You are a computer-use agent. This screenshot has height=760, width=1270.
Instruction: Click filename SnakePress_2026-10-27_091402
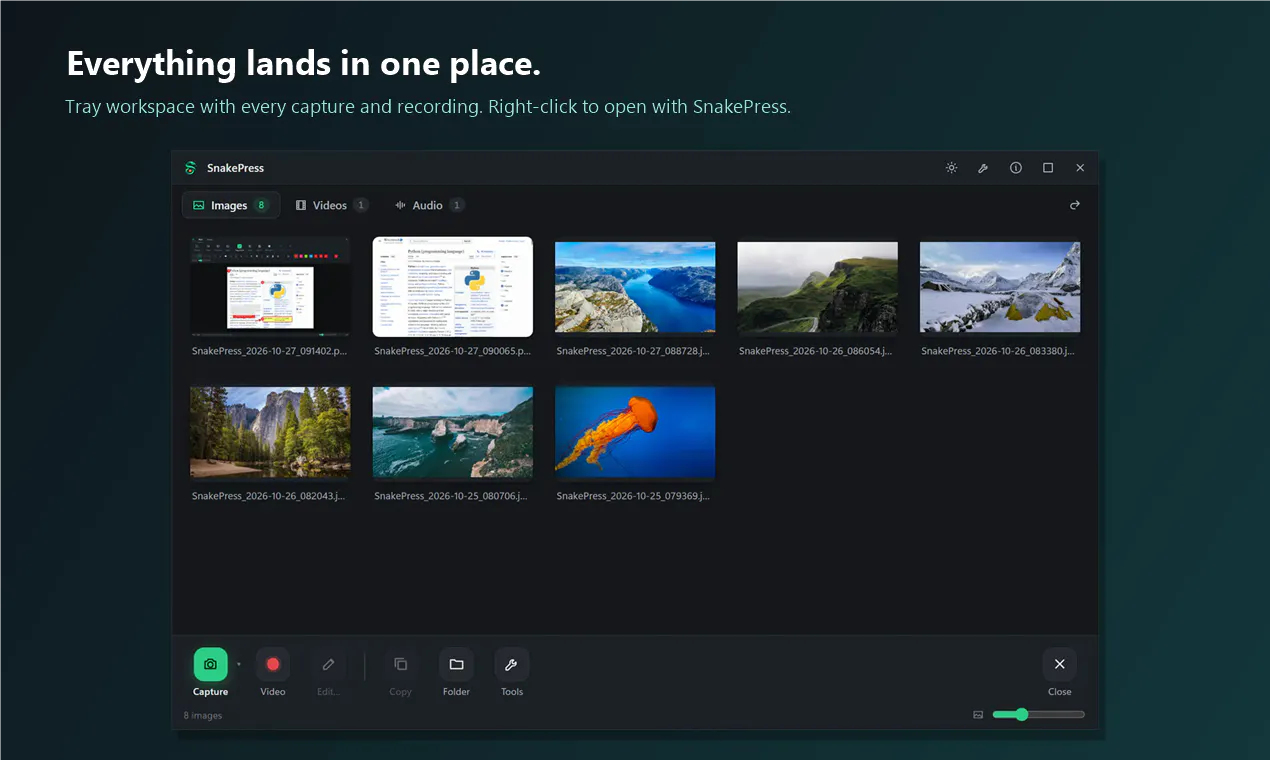click(x=270, y=351)
